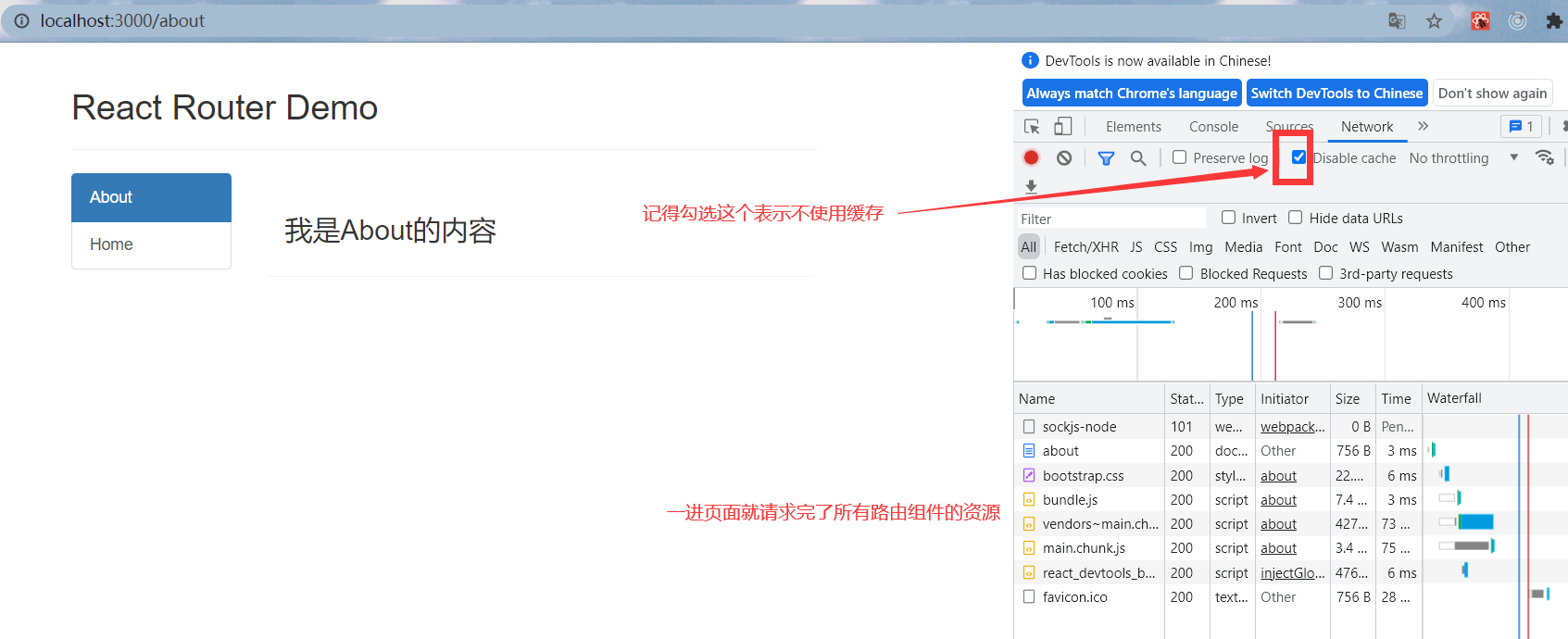Screen dimensions: 1568x639
Task: Open the webpack initiator link for sockjs-node
Action: 1292,427
